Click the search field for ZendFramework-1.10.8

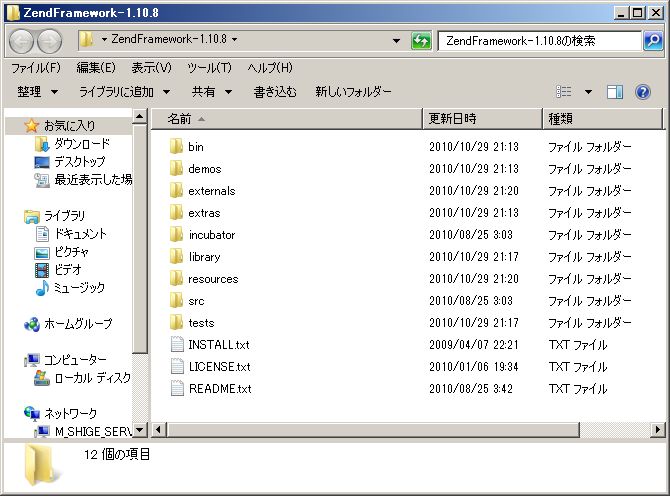click(540, 41)
